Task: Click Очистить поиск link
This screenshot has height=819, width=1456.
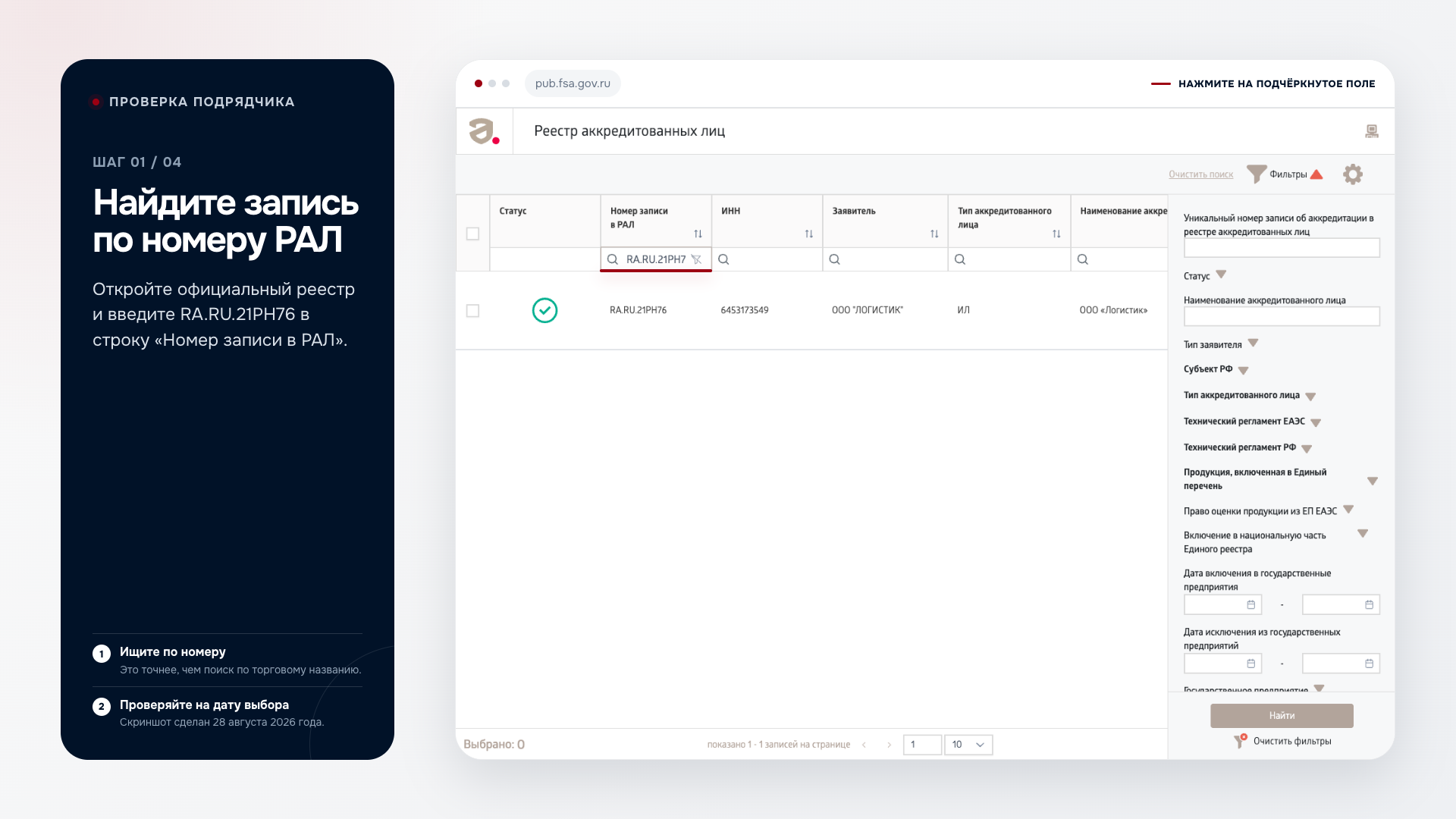Action: coord(1200,174)
